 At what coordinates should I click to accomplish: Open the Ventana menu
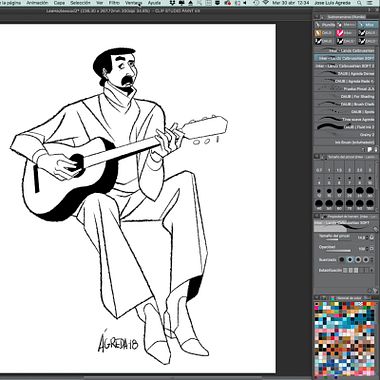click(x=134, y=3)
